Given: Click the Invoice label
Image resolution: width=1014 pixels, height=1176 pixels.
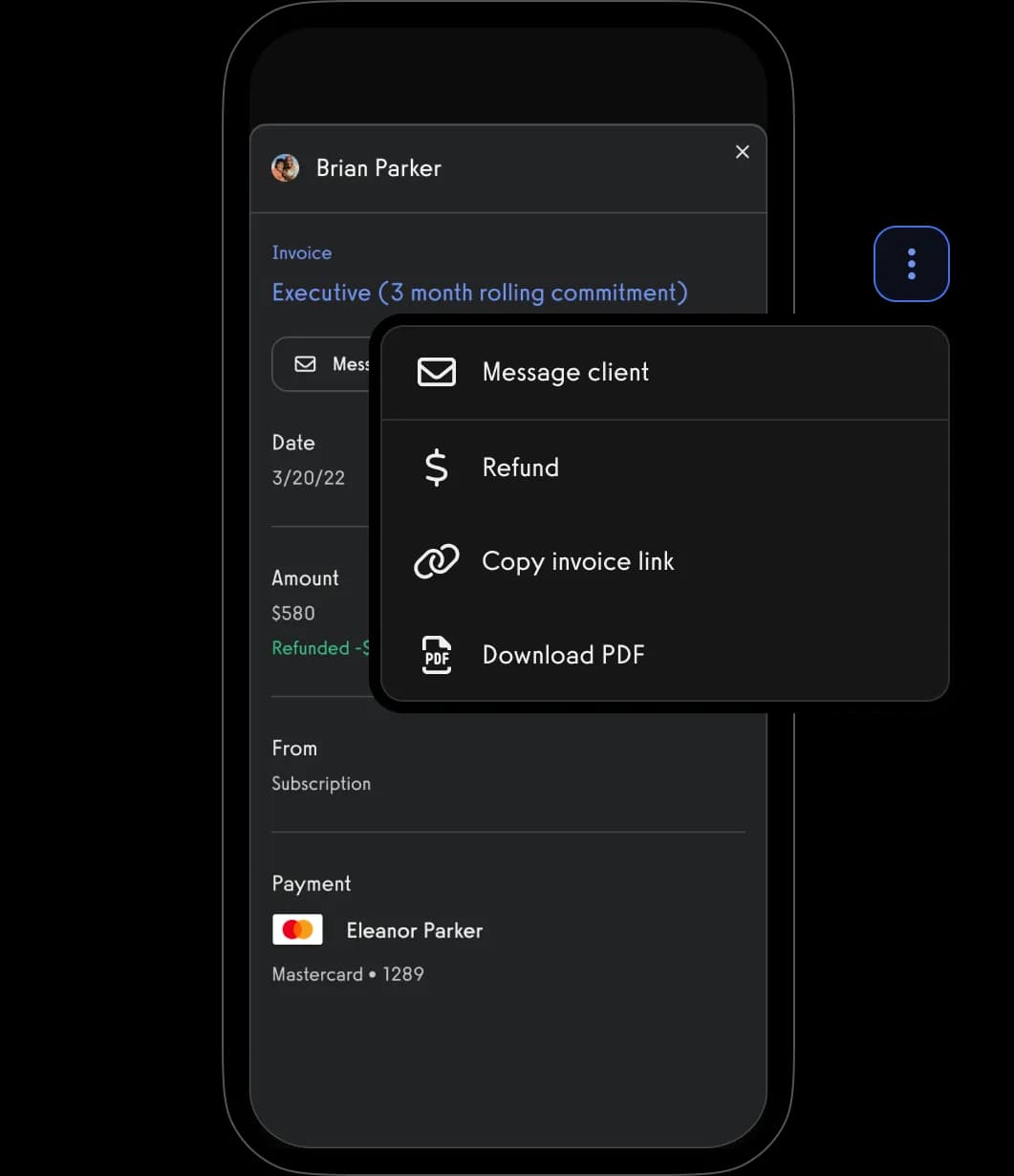Looking at the screenshot, I should 302,252.
